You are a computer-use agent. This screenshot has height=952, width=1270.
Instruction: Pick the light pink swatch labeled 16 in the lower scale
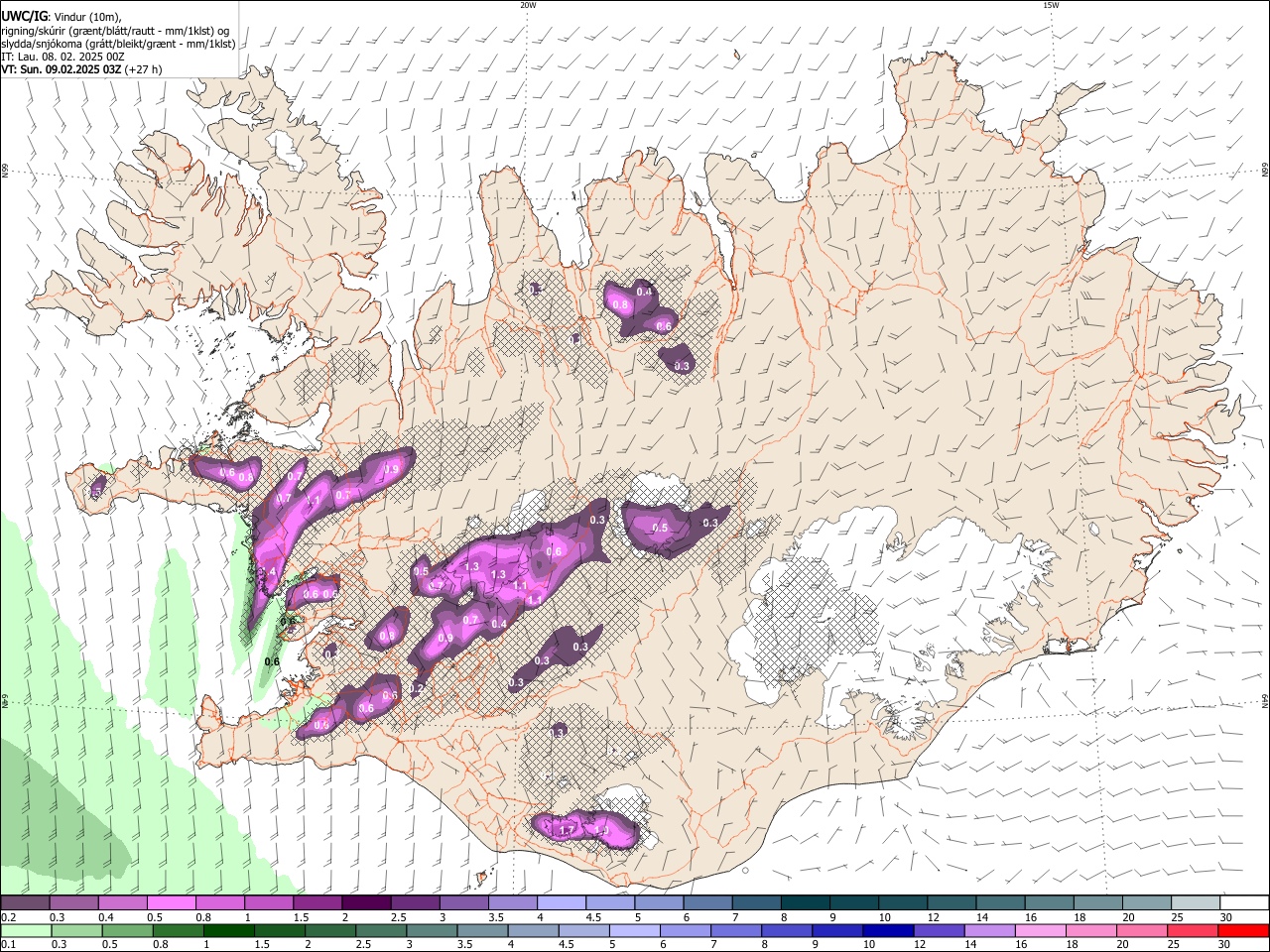point(1041,930)
